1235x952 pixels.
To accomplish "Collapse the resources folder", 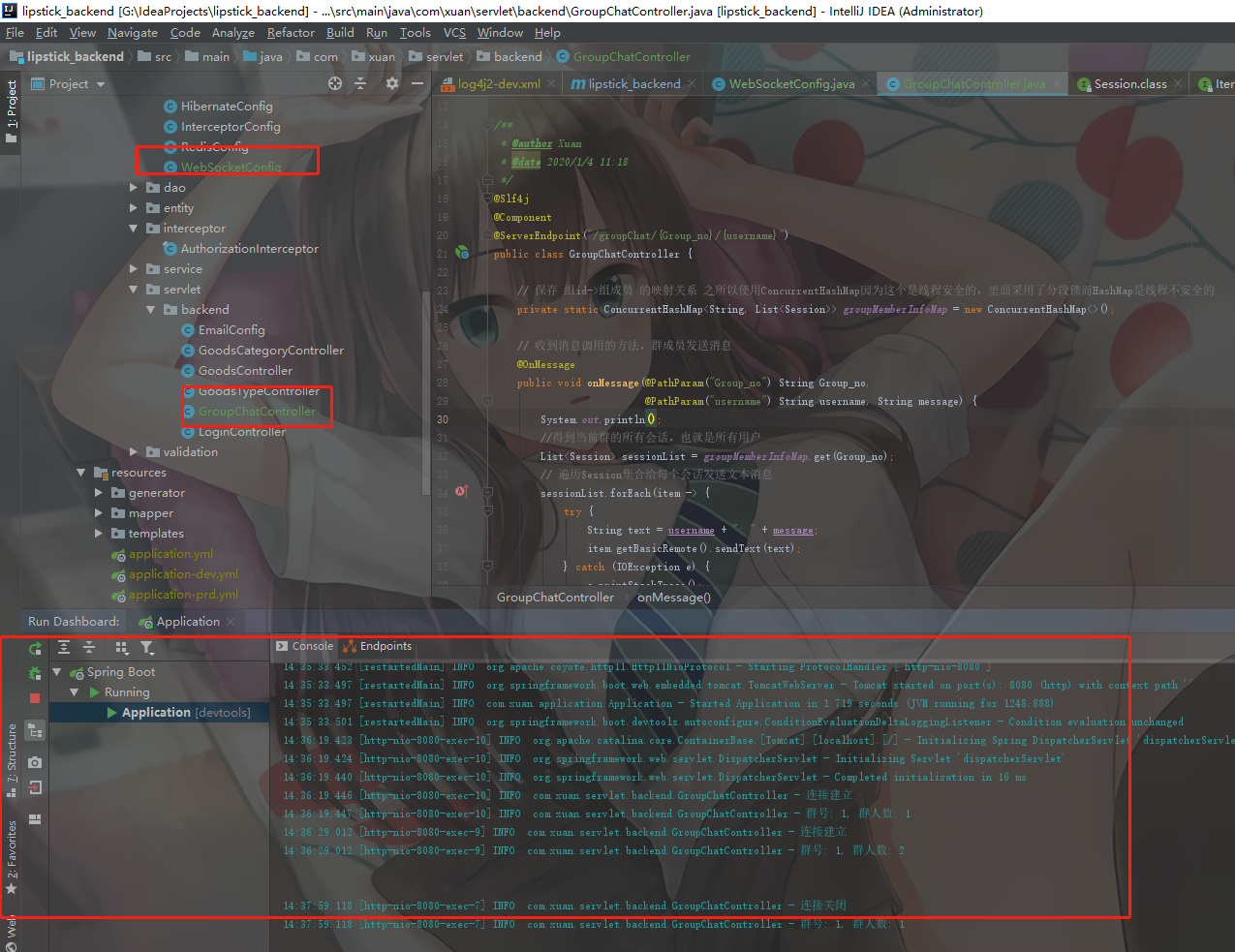I will tap(81, 473).
